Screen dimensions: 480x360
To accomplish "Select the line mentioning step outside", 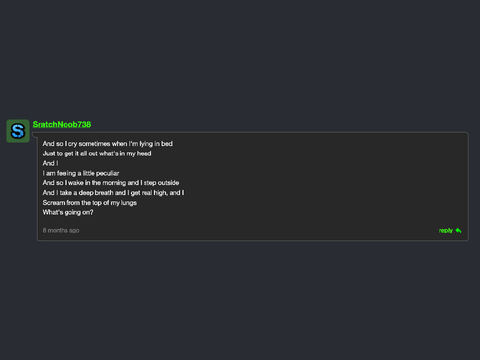I will tap(111, 183).
